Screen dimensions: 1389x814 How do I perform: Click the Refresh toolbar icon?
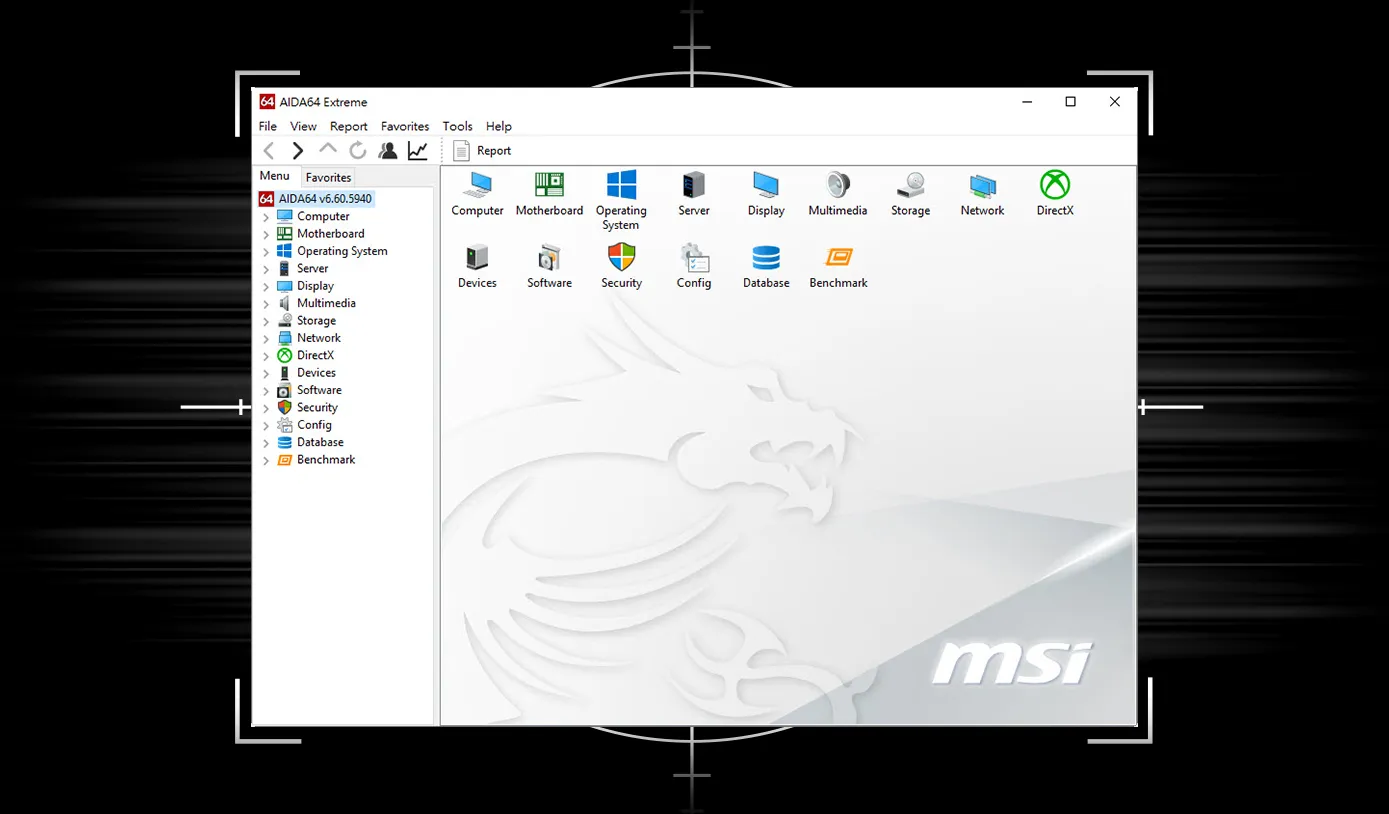[358, 151]
